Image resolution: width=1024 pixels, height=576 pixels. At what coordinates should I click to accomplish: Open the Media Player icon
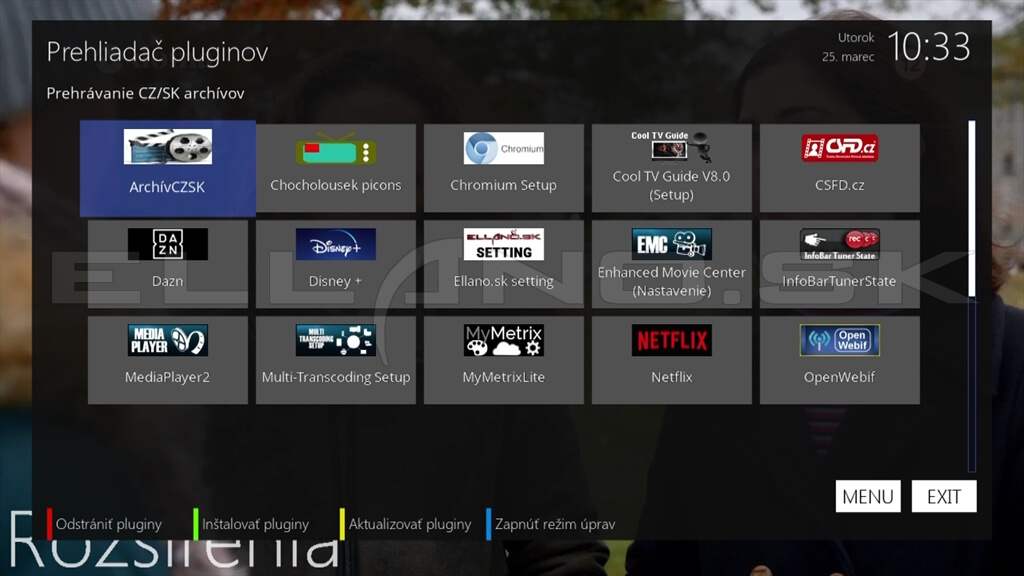[168, 340]
